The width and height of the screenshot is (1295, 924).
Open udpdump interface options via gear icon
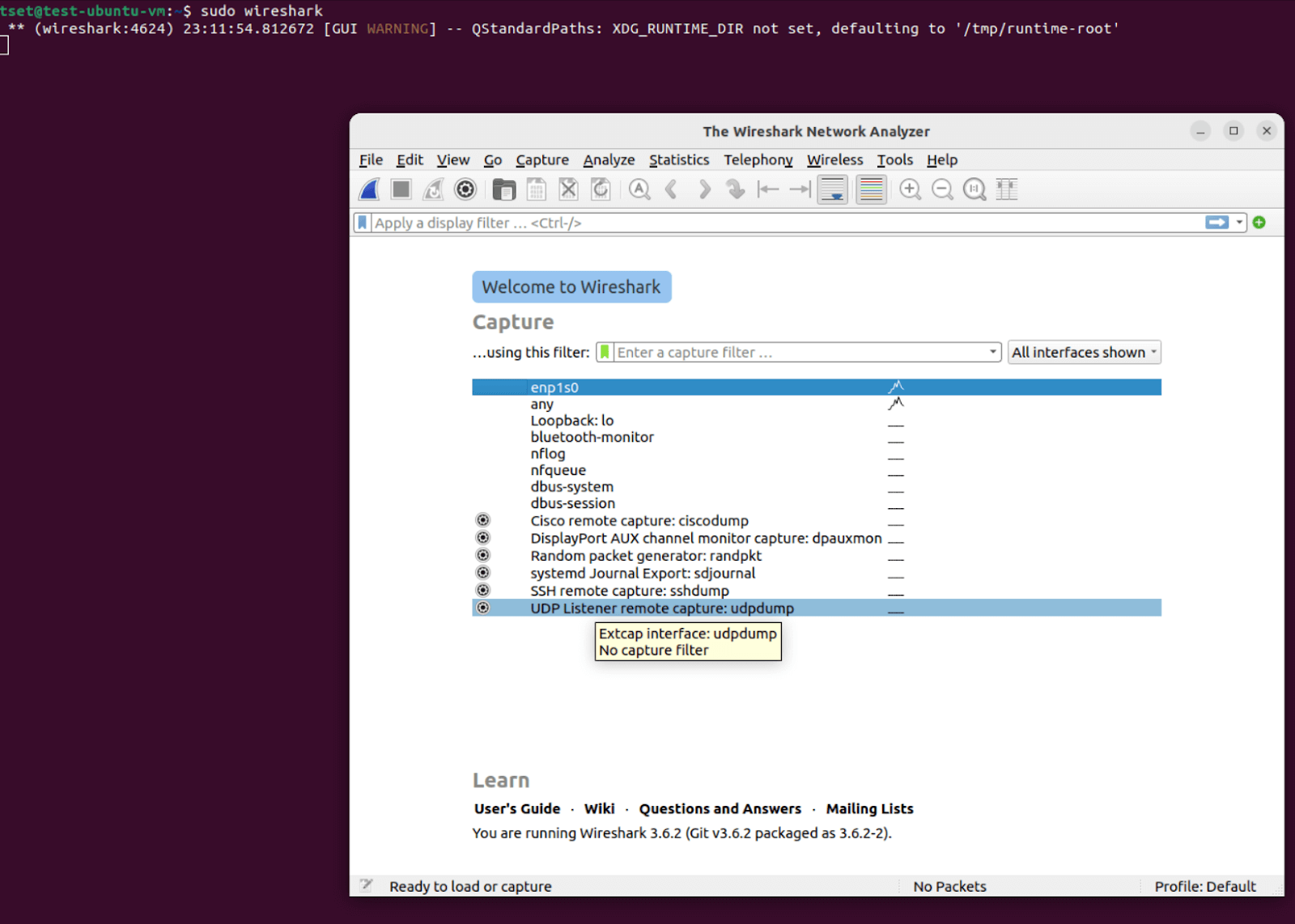click(483, 607)
